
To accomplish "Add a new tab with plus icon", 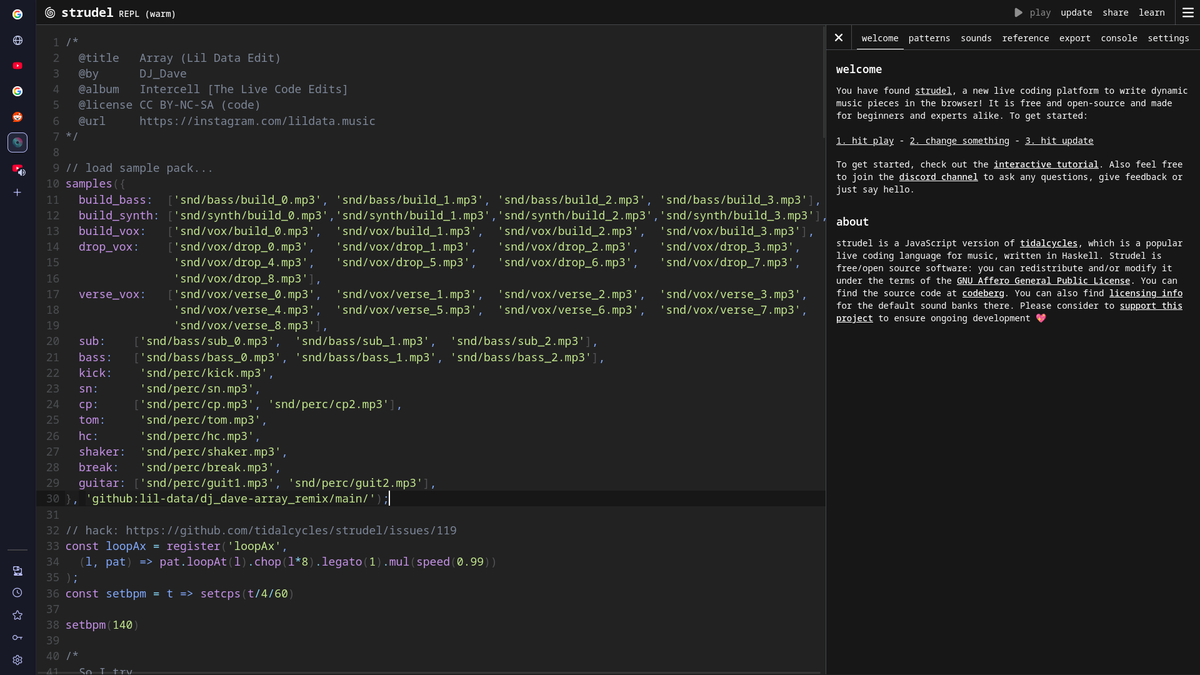I will pyautogui.click(x=17, y=192).
